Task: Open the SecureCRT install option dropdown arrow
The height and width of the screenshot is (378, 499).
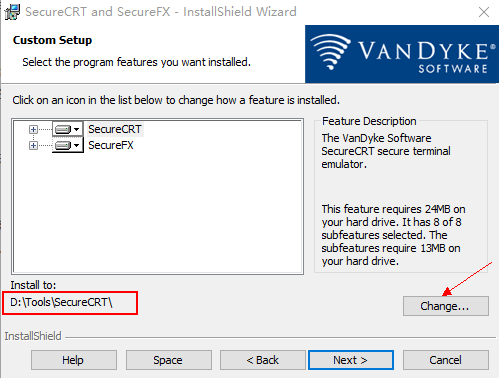Action: (77, 129)
